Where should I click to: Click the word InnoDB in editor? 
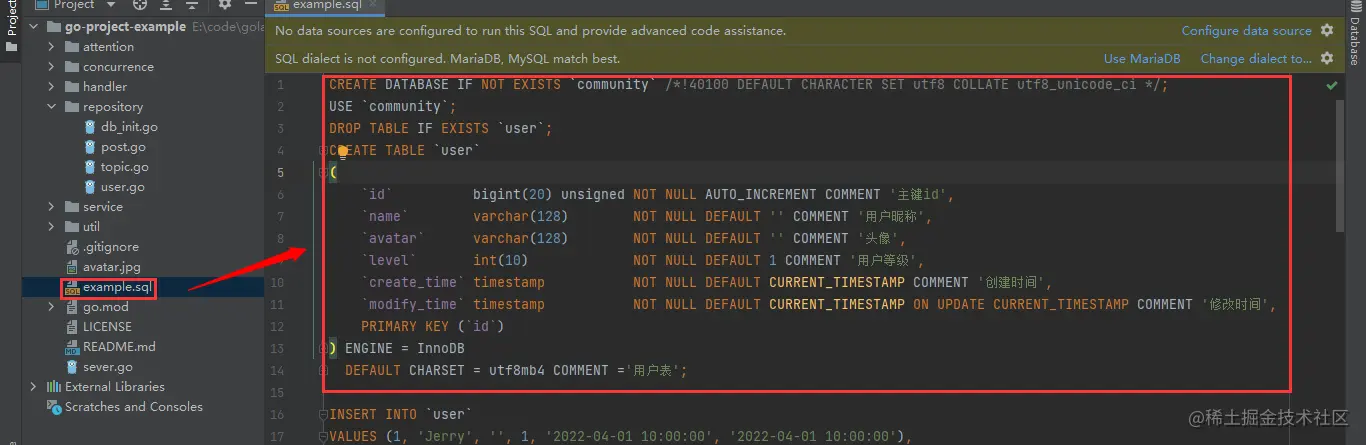tap(441, 348)
